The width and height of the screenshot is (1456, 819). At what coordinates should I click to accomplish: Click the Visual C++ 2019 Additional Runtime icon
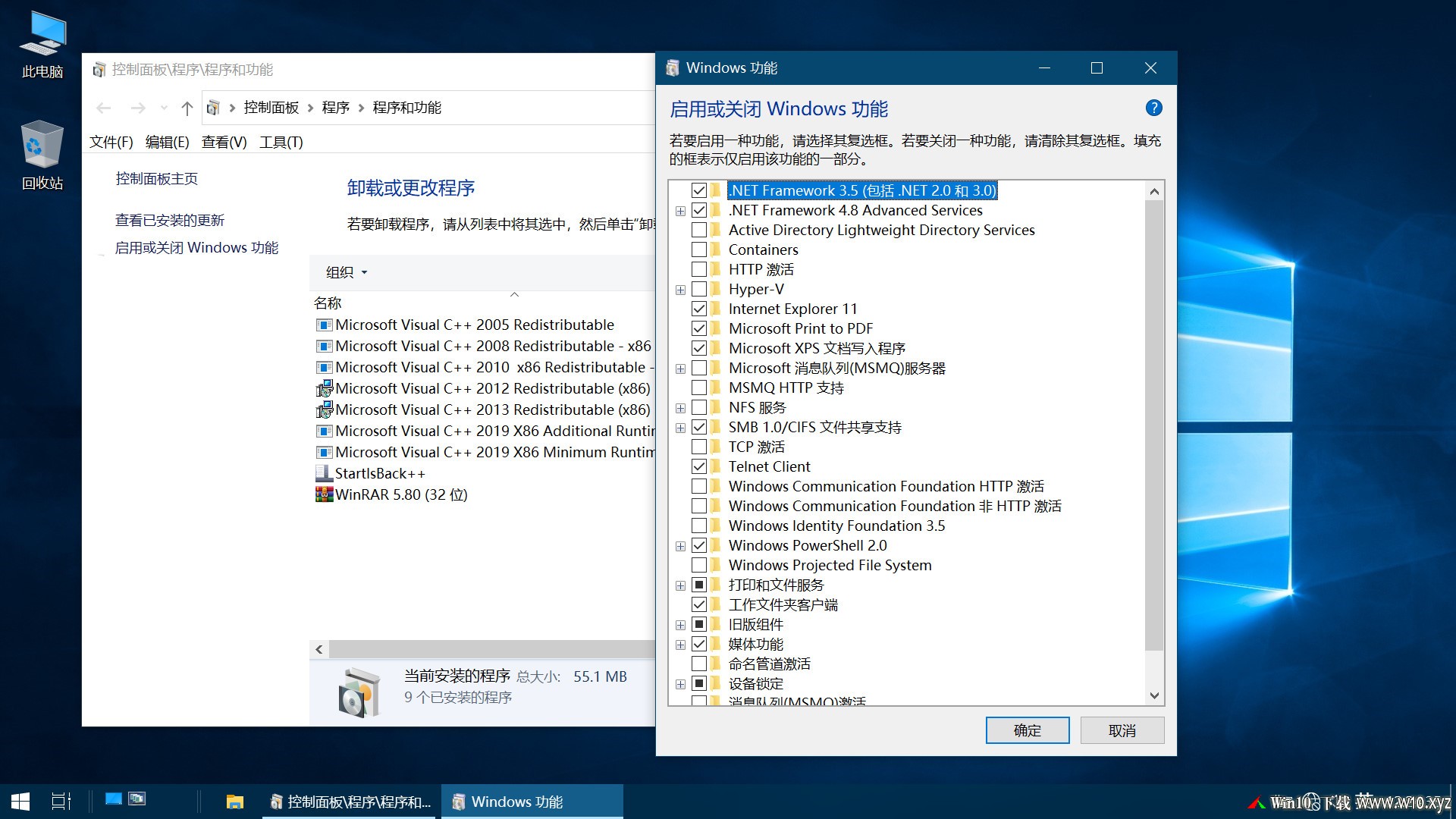click(x=324, y=431)
